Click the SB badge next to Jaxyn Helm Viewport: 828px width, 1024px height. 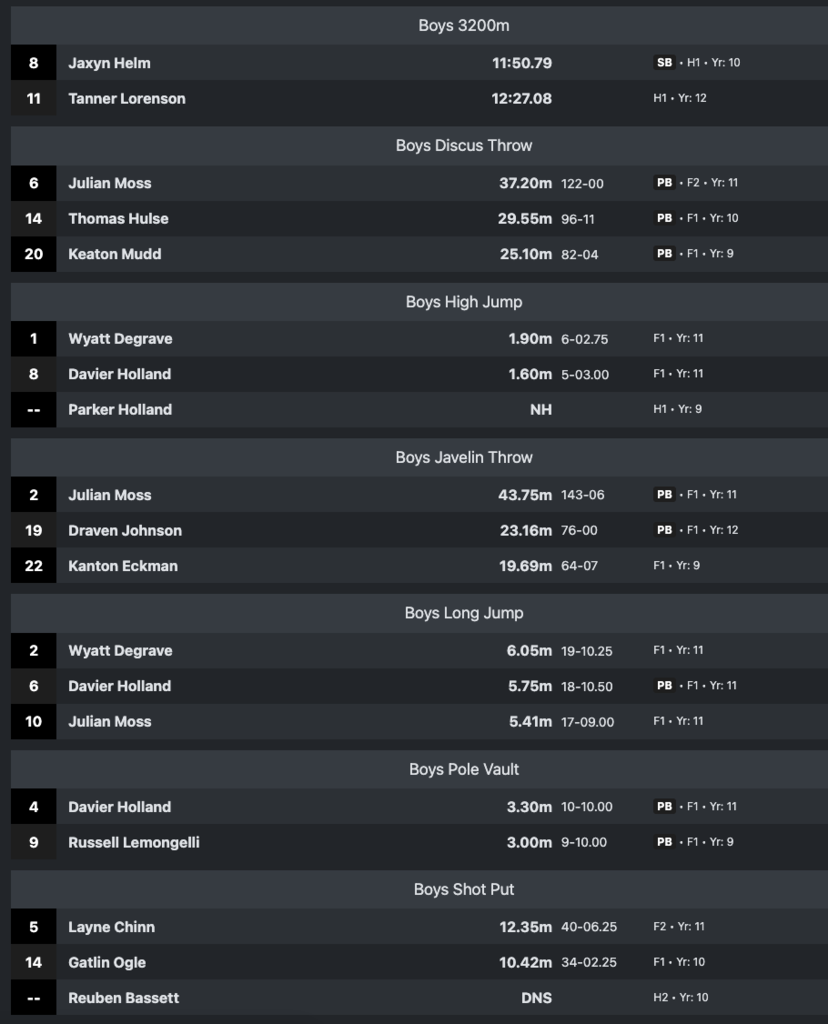click(664, 63)
